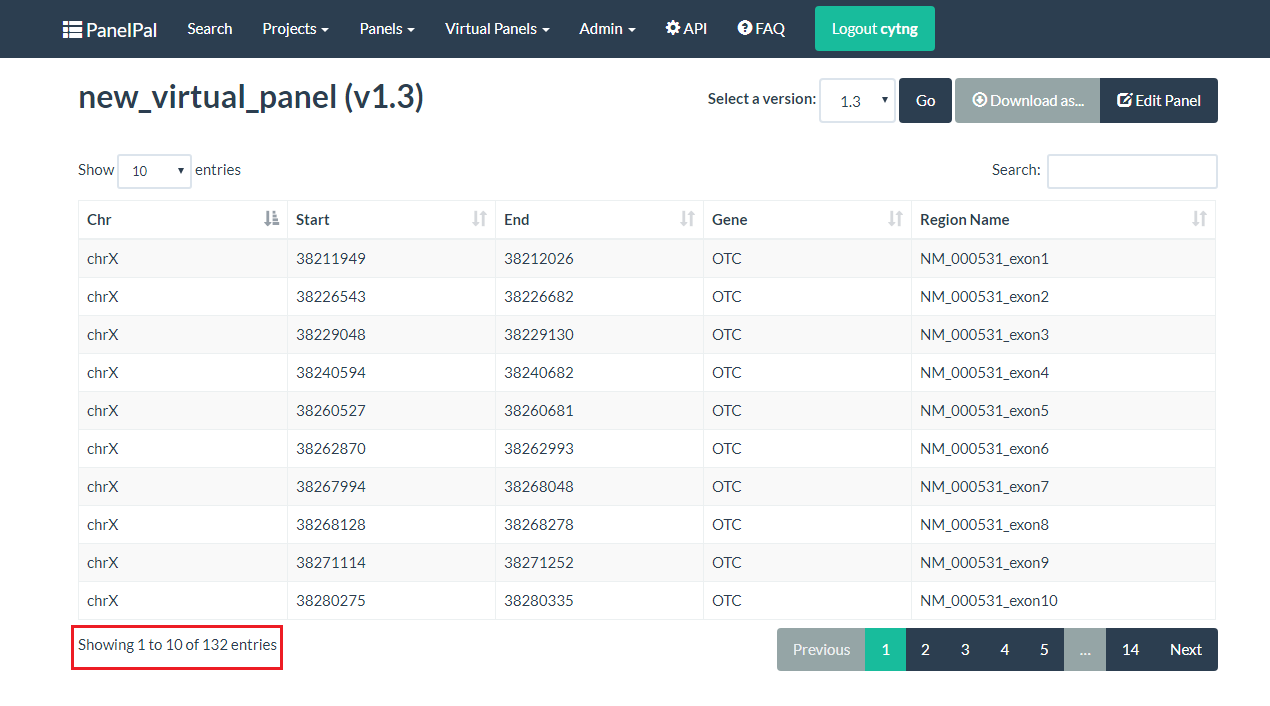Select the NM_000531_exon6 cell

[1063, 449]
